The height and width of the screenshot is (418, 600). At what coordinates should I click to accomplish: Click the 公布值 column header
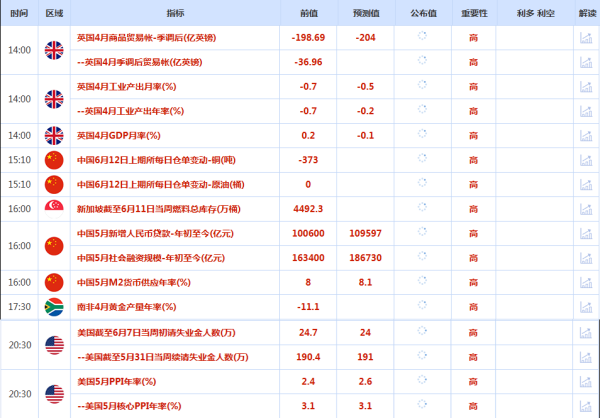(423, 13)
